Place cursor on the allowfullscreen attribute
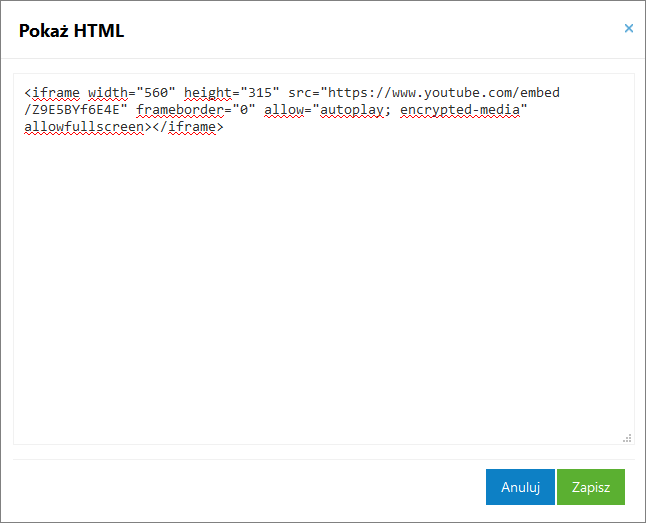This screenshot has width=646, height=523. [84, 127]
